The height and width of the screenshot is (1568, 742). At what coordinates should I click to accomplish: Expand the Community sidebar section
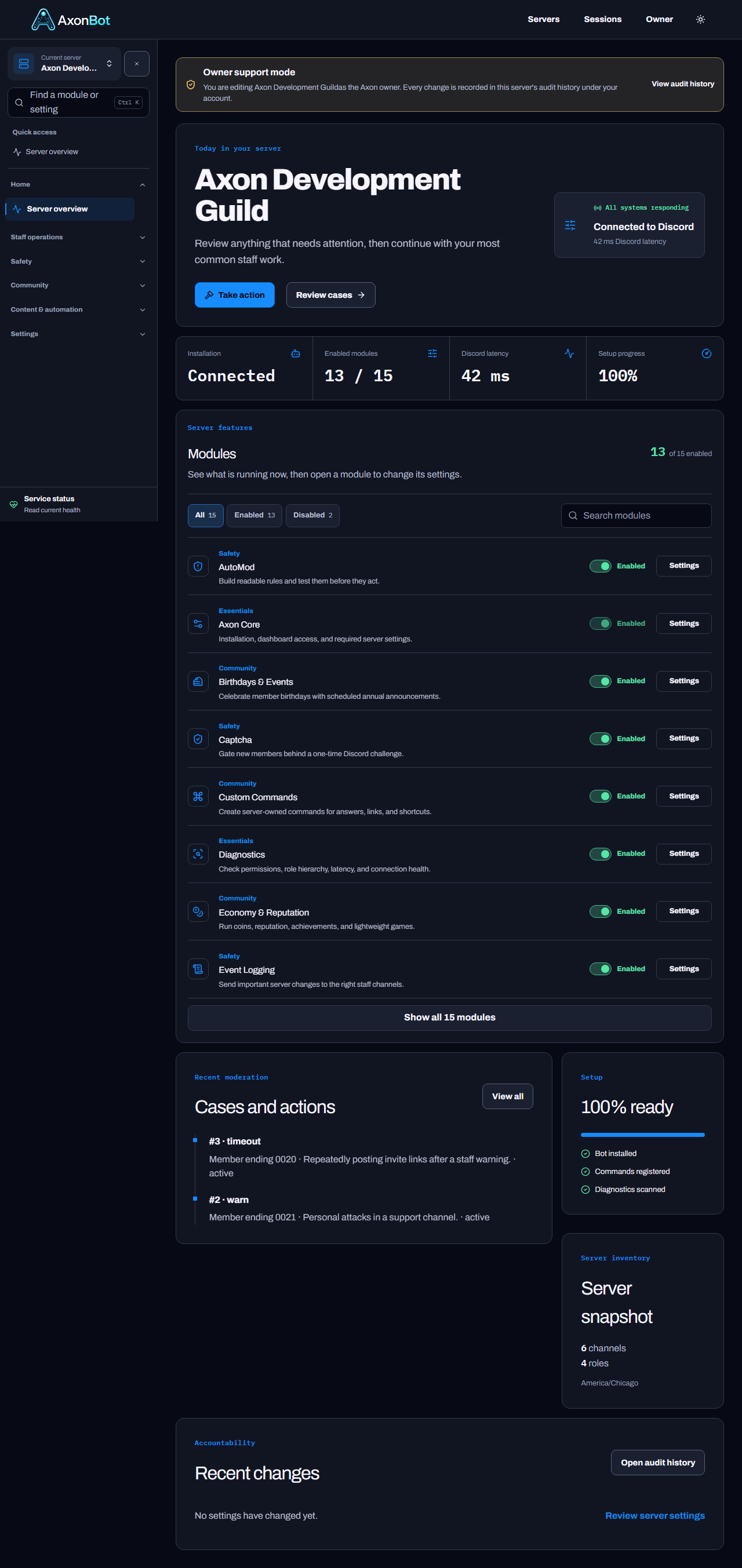[78, 286]
